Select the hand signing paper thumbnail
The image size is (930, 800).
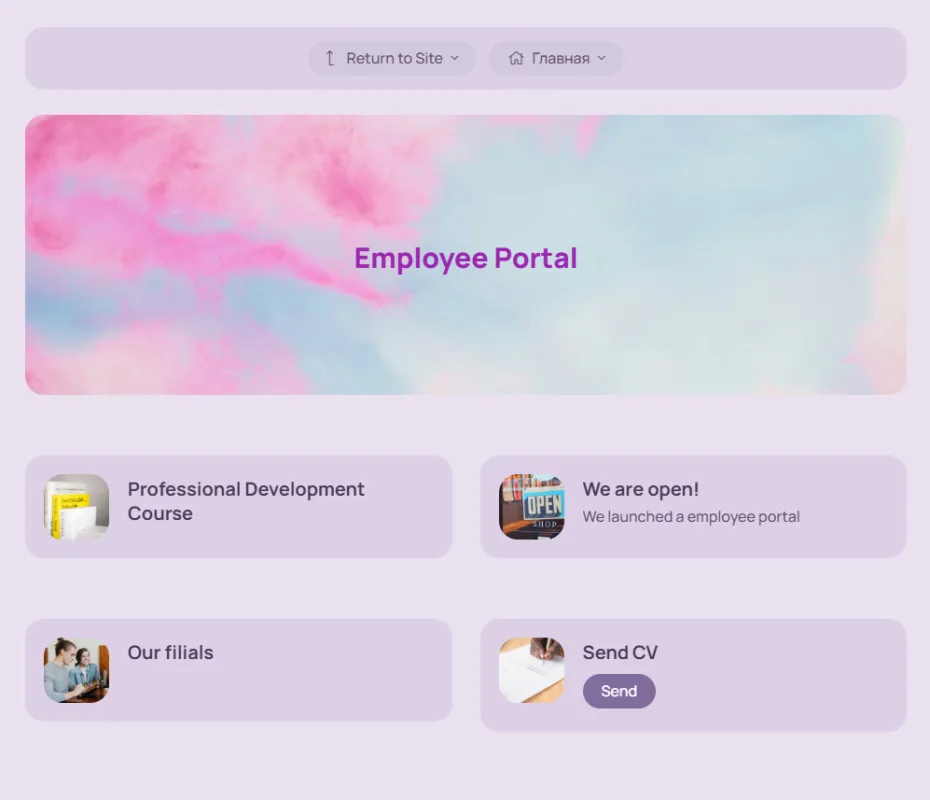[531, 670]
